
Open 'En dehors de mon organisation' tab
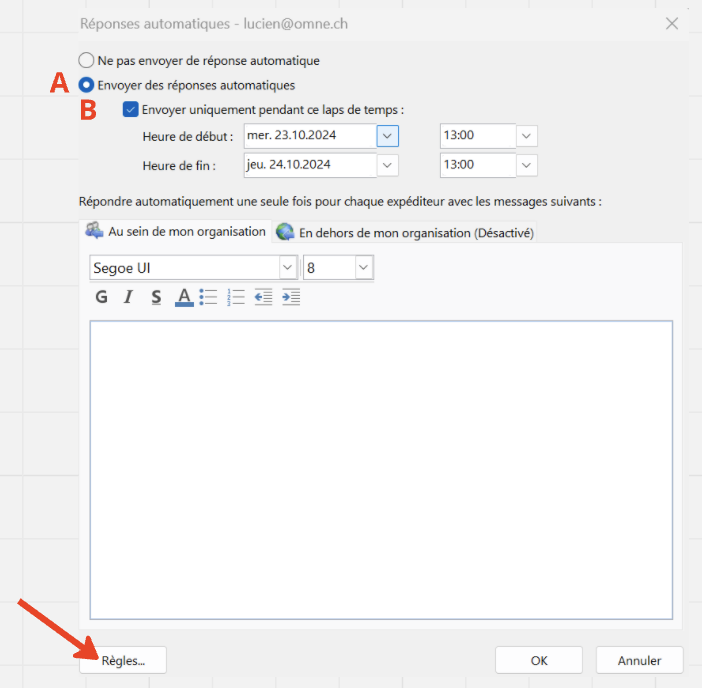click(404, 233)
